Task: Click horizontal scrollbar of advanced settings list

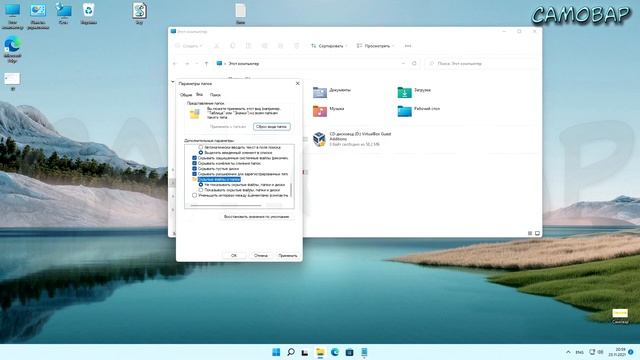Action: point(227,205)
